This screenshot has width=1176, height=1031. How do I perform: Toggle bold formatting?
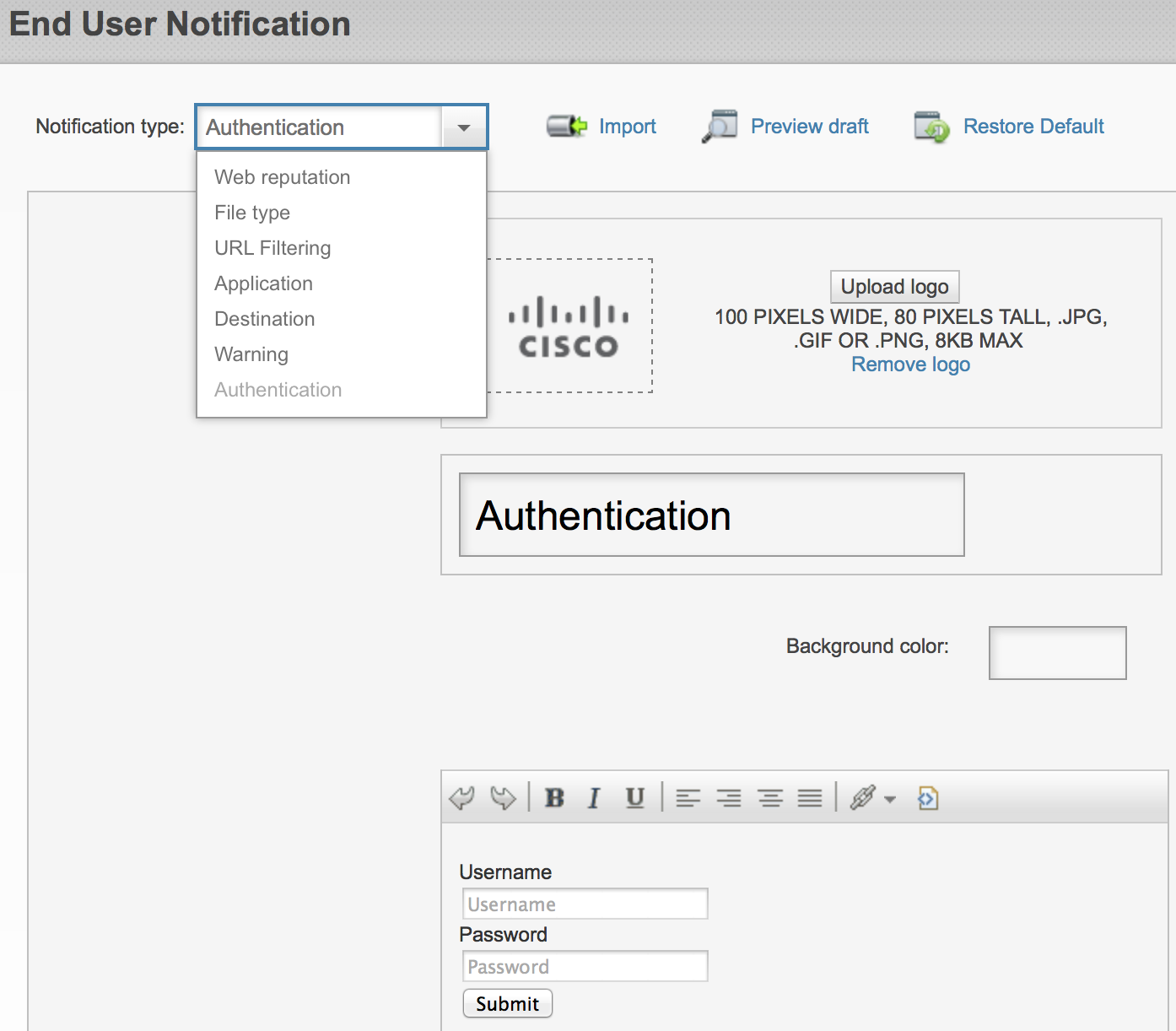pos(554,797)
